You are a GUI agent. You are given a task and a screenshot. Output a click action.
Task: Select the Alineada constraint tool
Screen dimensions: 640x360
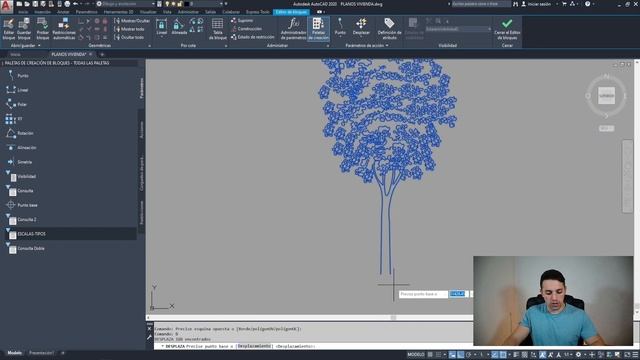(179, 27)
